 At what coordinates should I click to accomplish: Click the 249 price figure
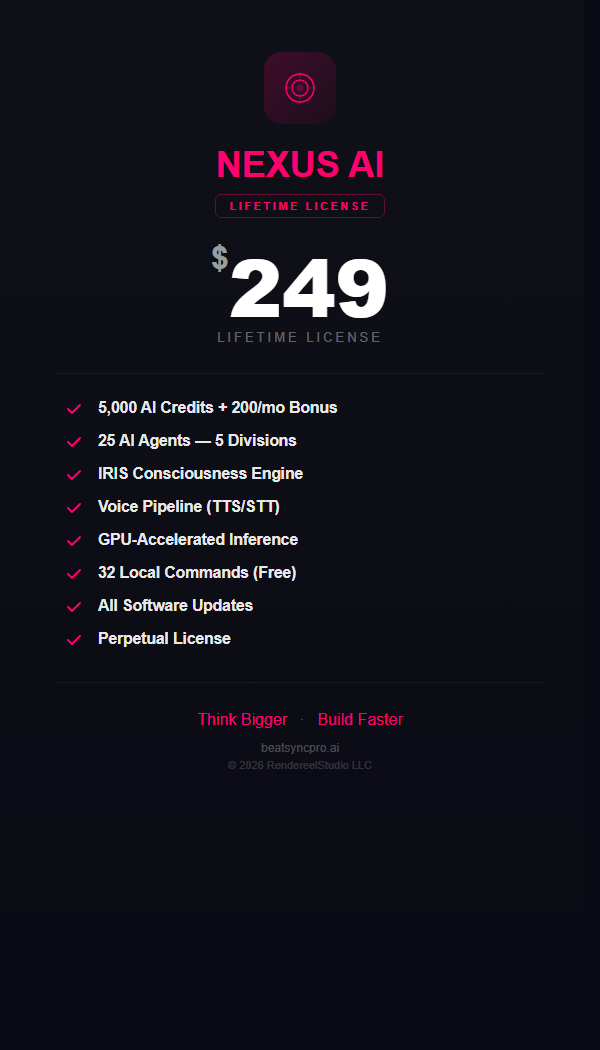click(x=308, y=290)
